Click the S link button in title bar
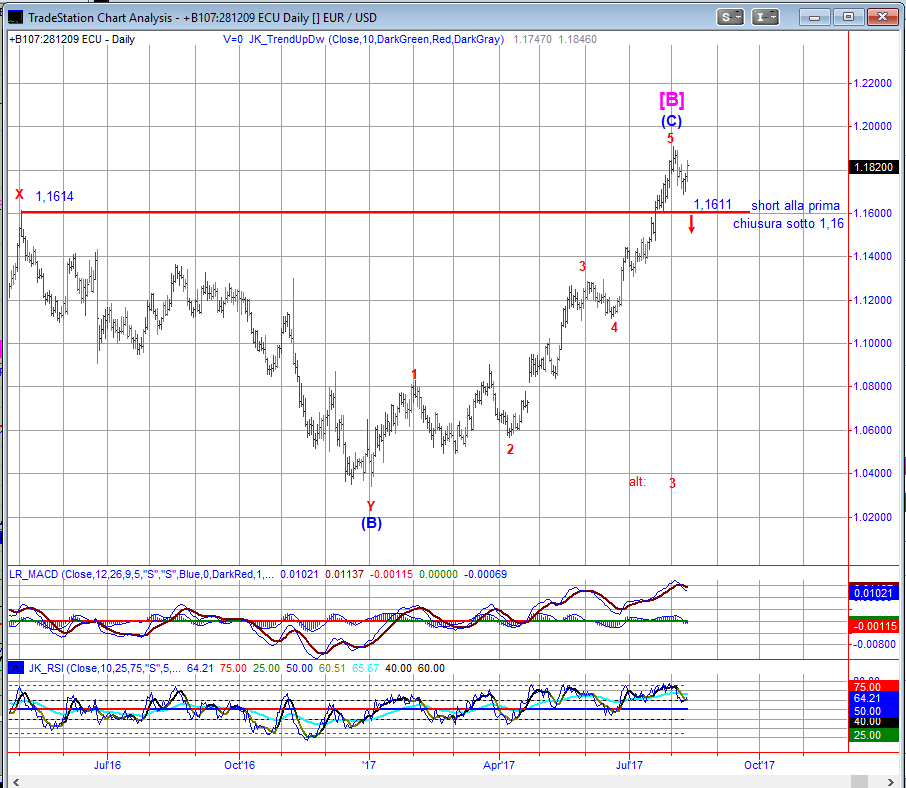Screen dimensions: 906x788 [730, 17]
